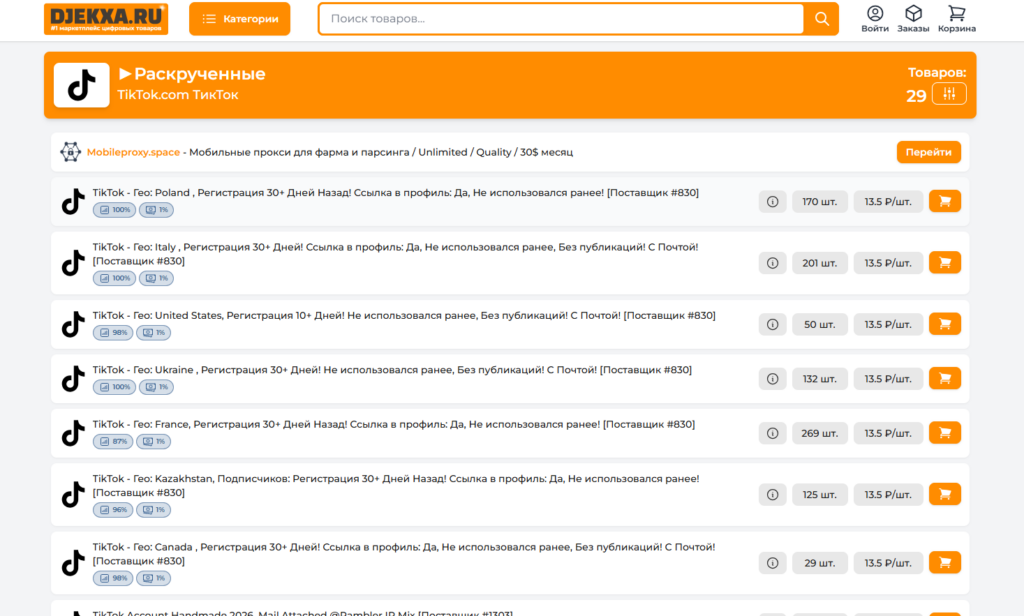Image resolution: width=1024 pixels, height=616 pixels.
Task: Click the price of the Poland listing
Action: (x=888, y=202)
